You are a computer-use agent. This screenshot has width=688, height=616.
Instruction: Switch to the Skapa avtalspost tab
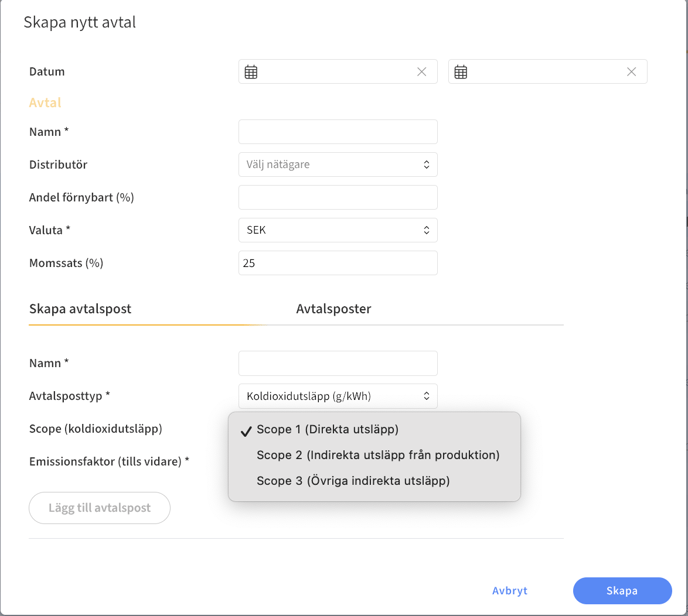[x=80, y=309]
